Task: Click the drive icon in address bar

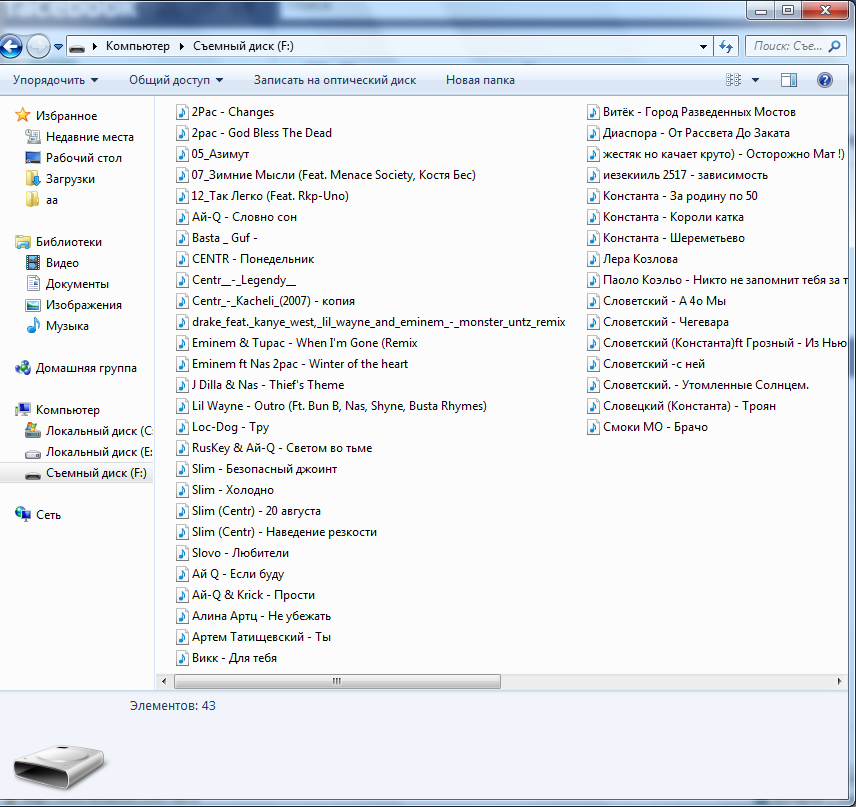Action: [x=77, y=48]
